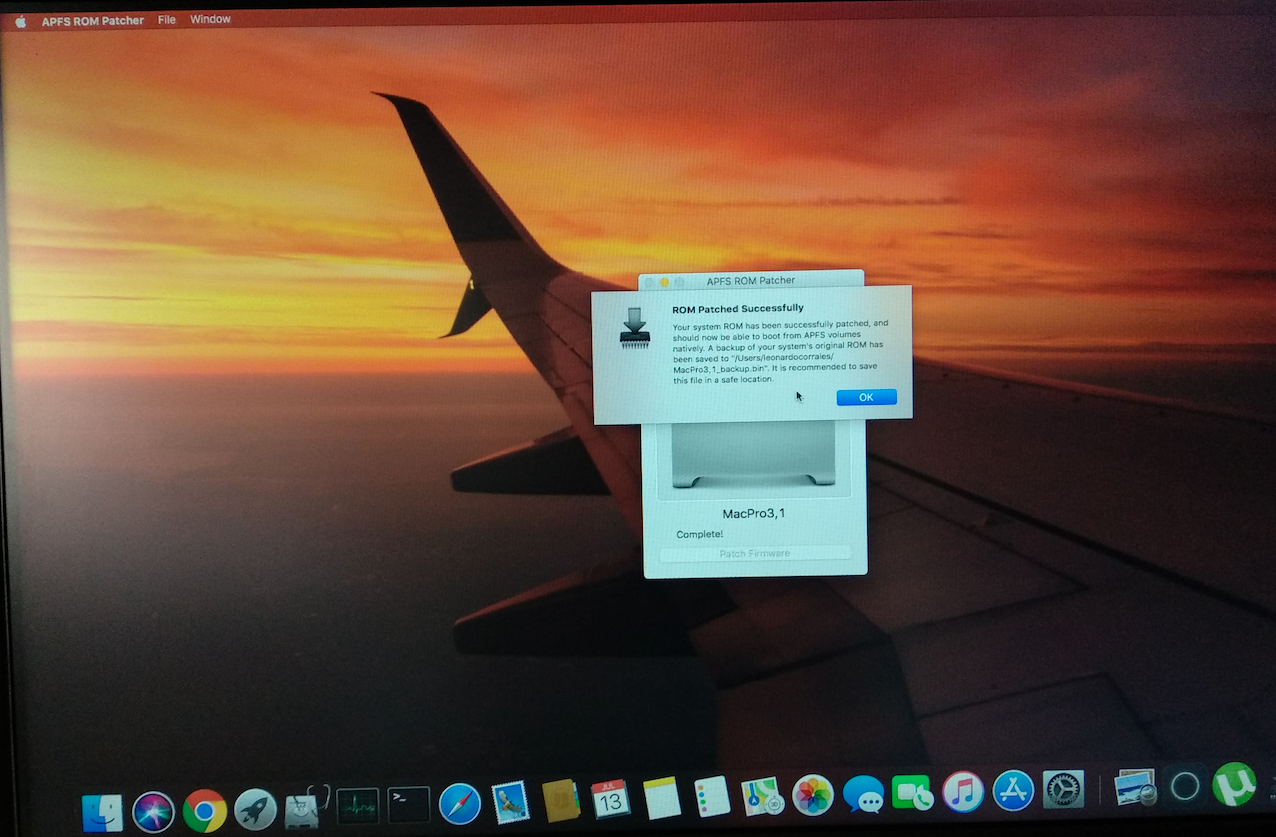Click the ROM chip icon in dialog
This screenshot has width=1276, height=837.
tap(635, 328)
